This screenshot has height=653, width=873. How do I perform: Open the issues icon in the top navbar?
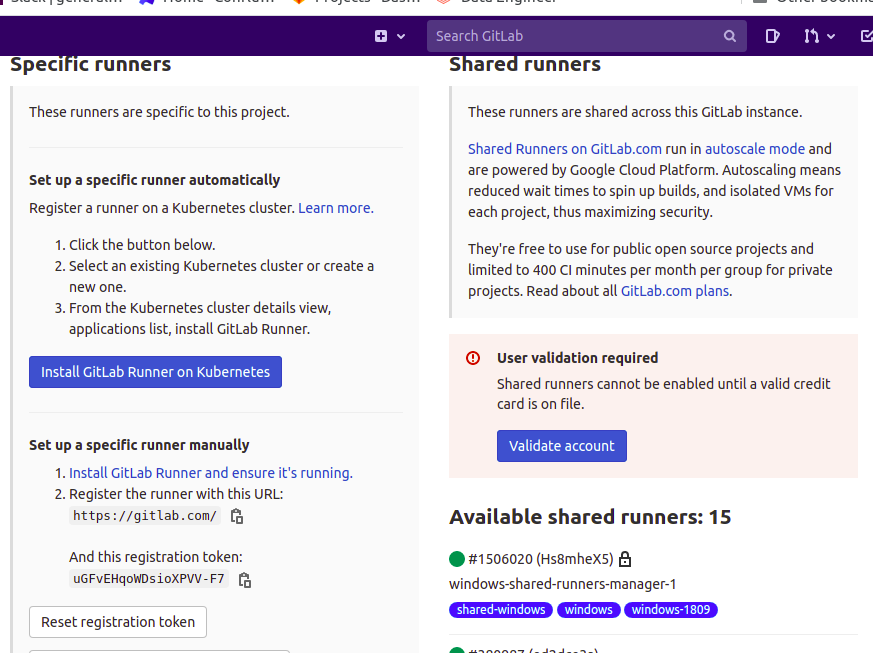pos(771,35)
